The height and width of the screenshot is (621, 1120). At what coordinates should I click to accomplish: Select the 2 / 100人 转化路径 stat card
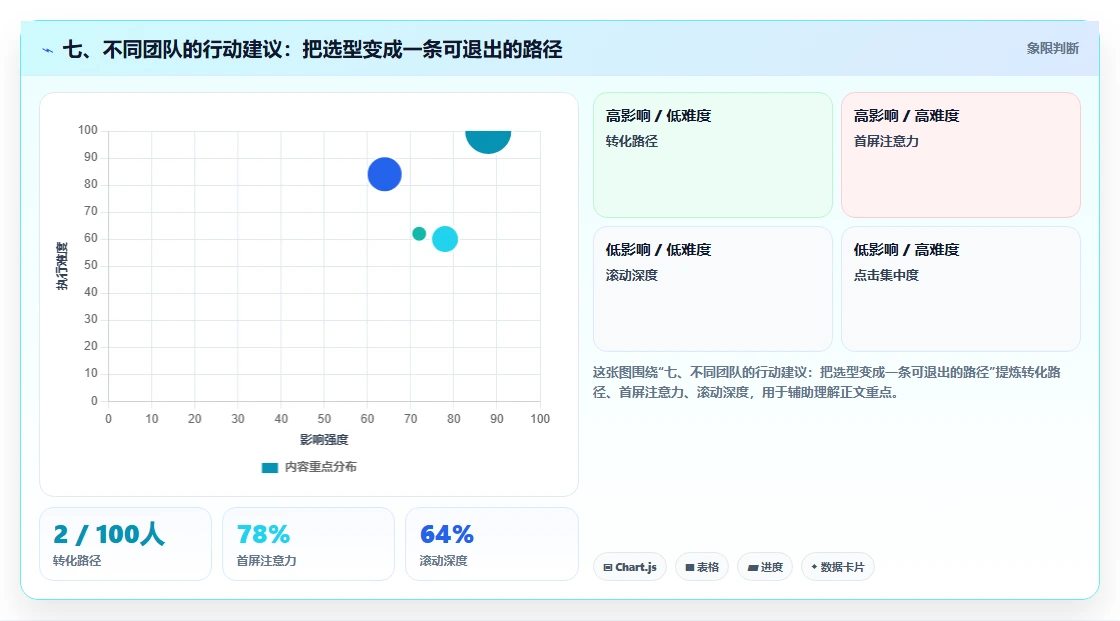click(x=125, y=544)
